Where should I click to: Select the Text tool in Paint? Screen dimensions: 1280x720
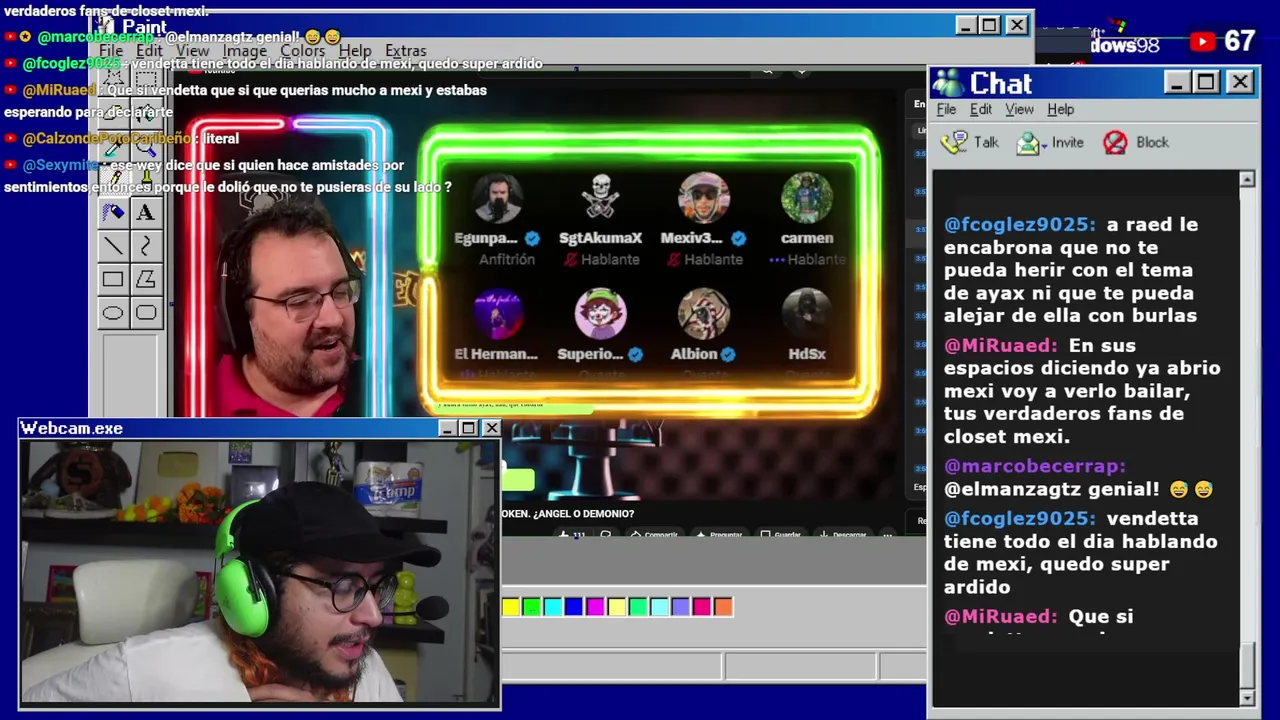click(x=145, y=212)
